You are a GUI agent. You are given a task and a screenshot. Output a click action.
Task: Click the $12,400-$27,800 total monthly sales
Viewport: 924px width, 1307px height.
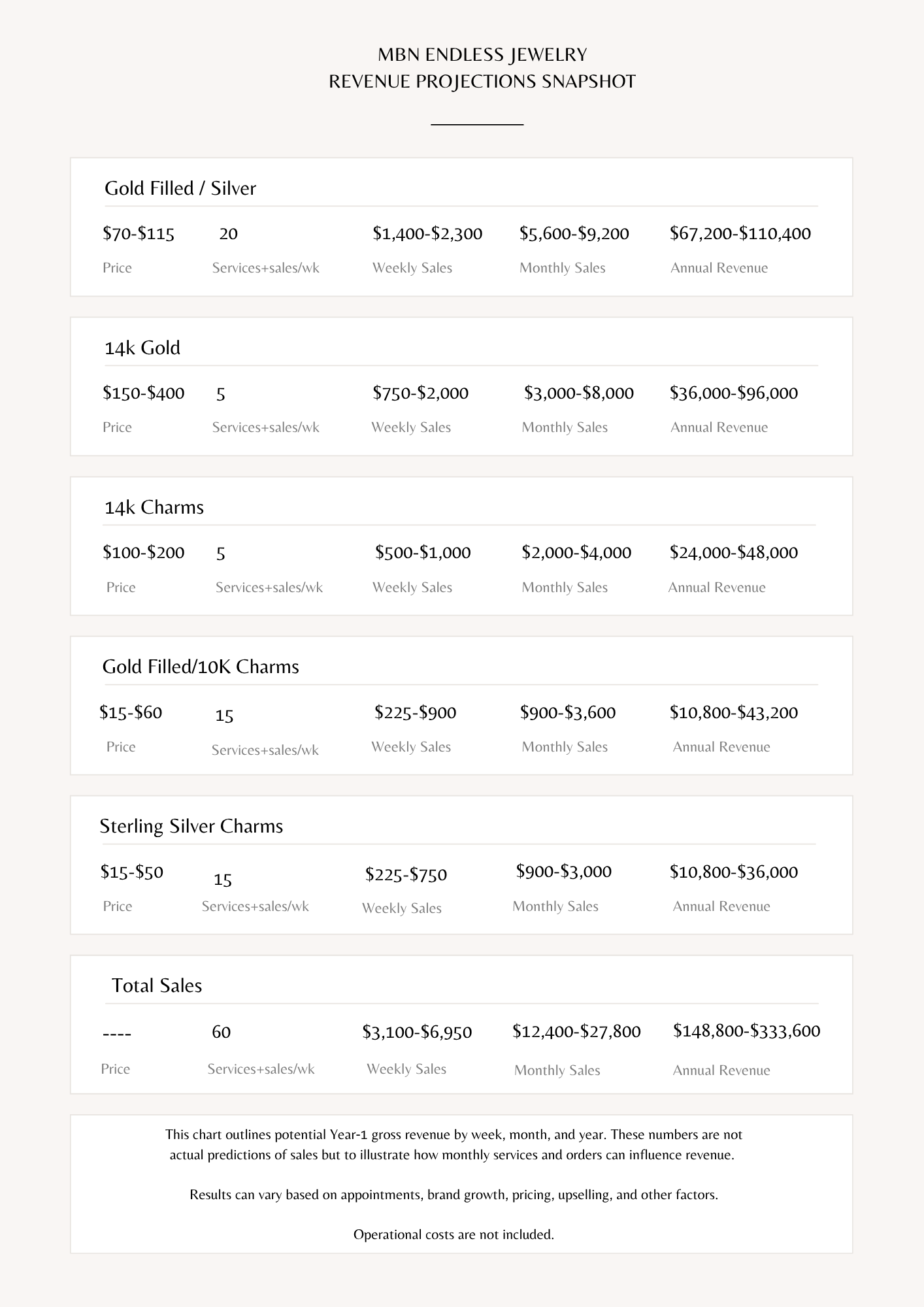click(576, 1031)
